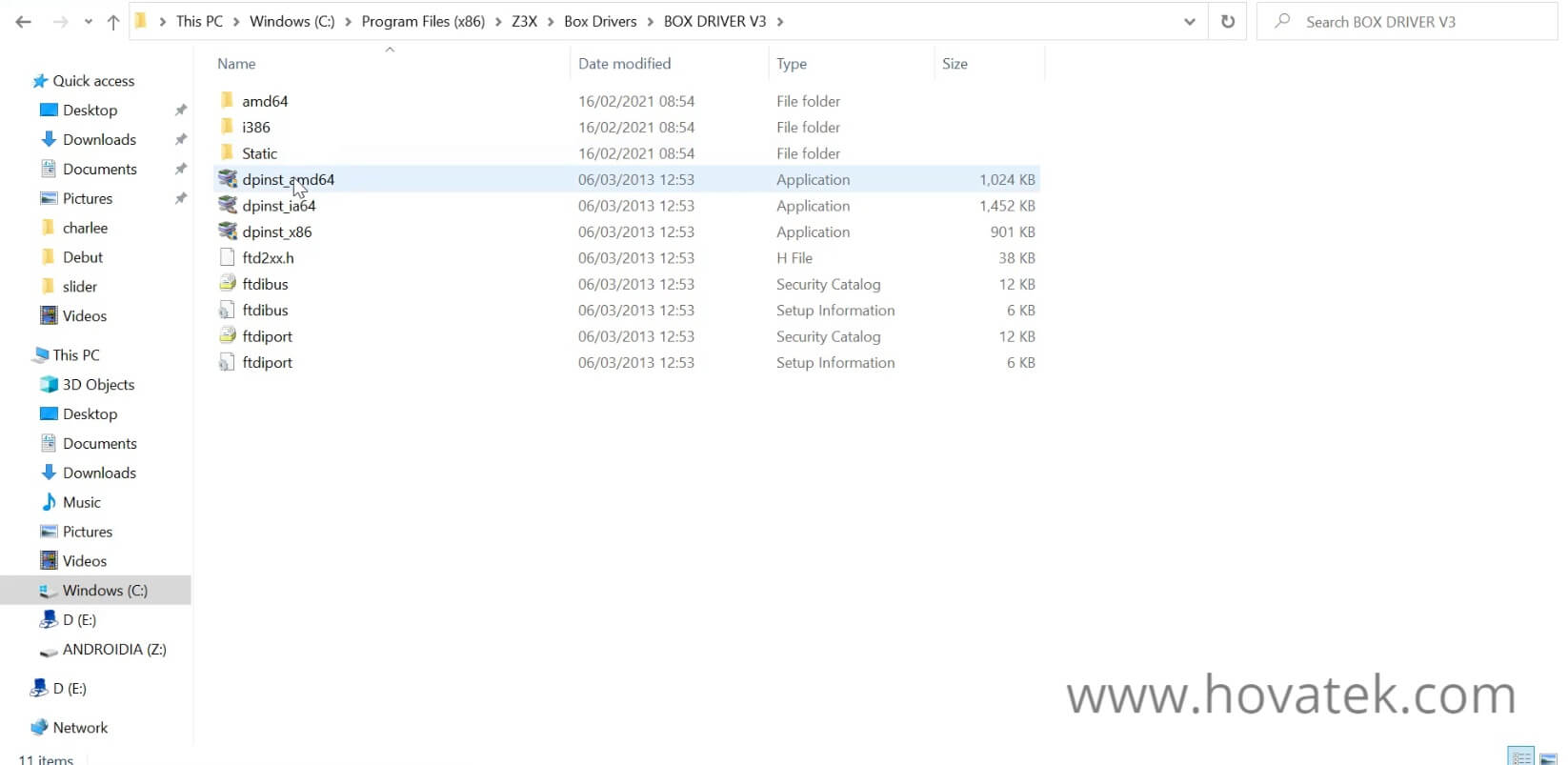
Task: Navigate to Z3X in the breadcrumb
Action: point(524,22)
